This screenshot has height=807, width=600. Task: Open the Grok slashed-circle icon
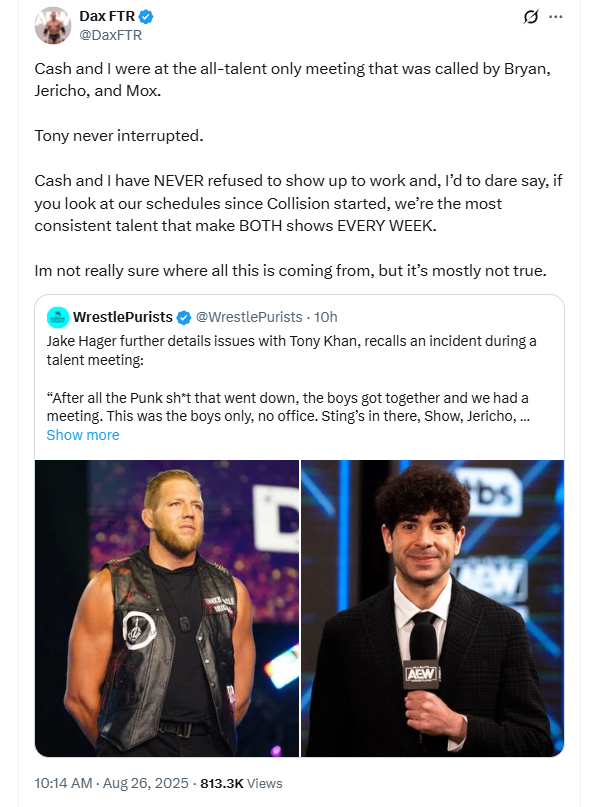pyautogui.click(x=531, y=17)
